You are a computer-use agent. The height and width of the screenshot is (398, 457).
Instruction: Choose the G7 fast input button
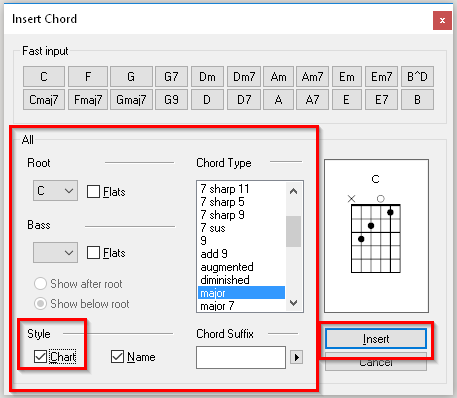[x=171, y=77]
